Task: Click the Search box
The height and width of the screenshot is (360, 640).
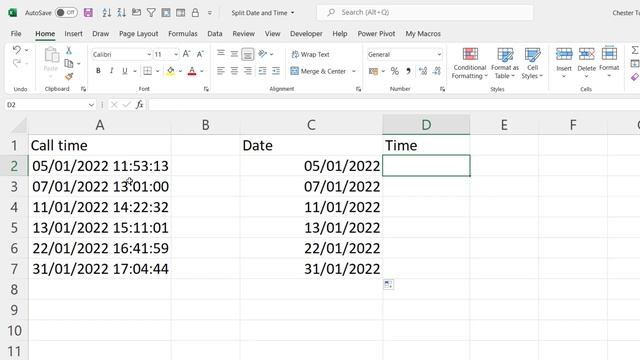Action: [x=425, y=13]
